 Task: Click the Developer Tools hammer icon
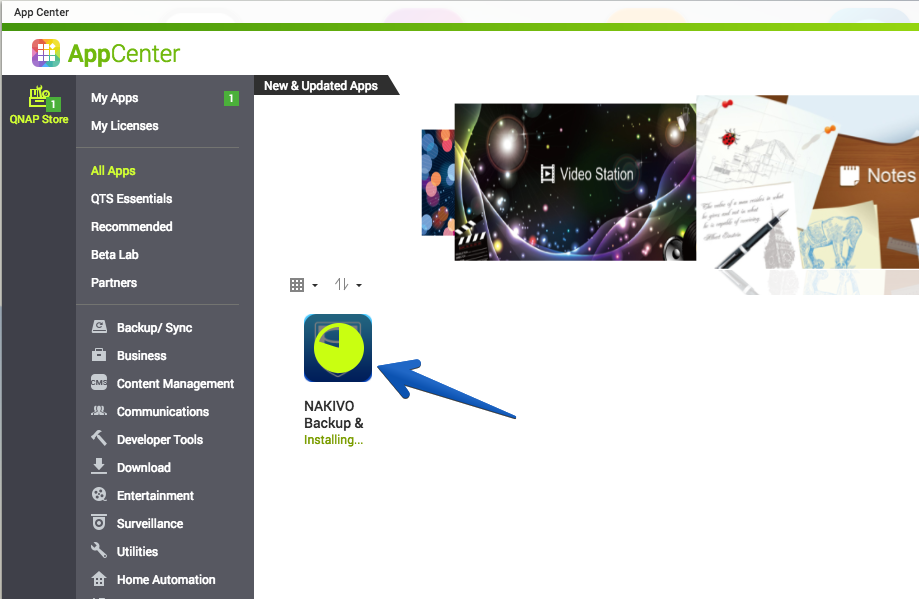coord(99,438)
